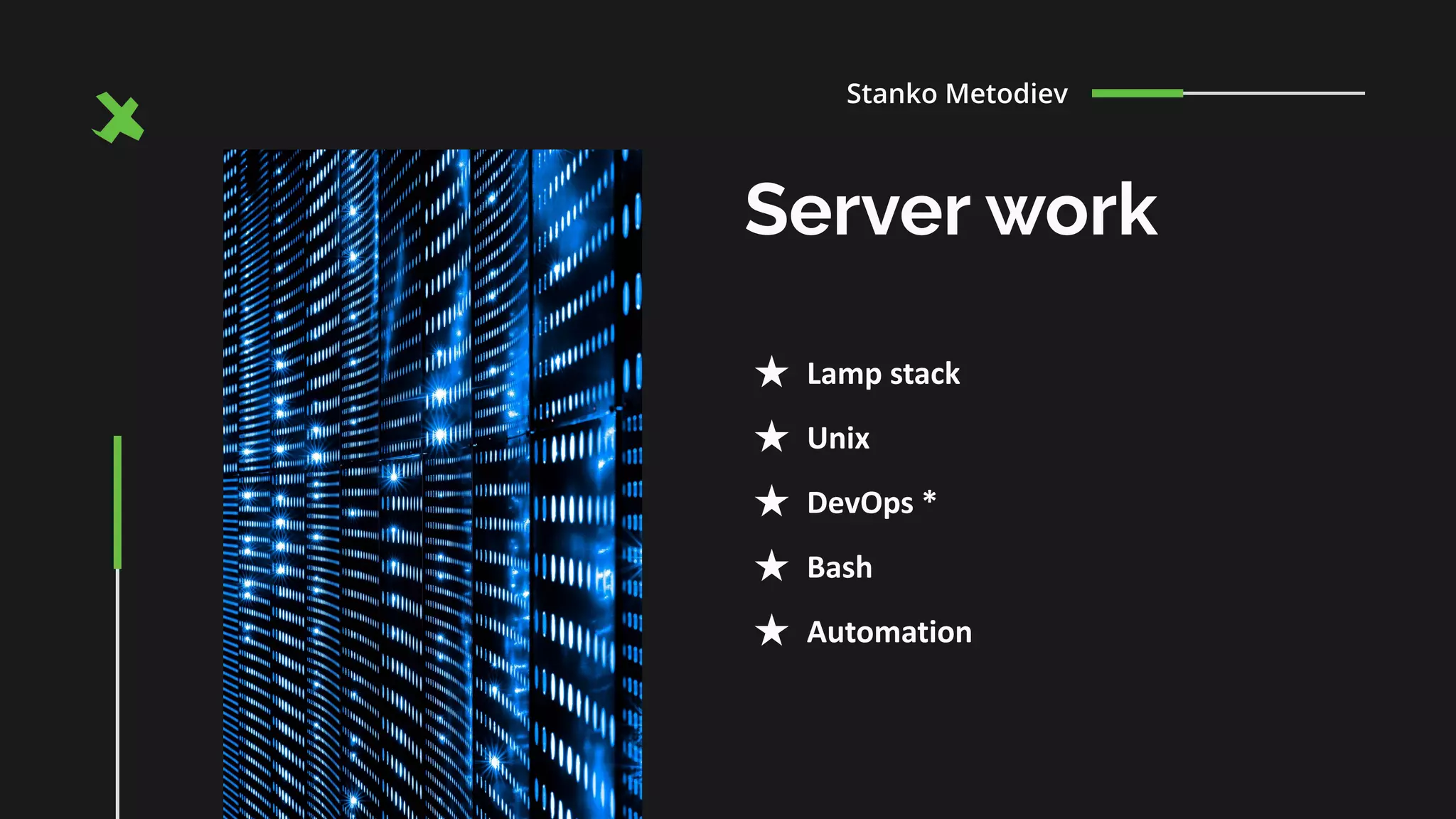
Task: Click the star beside Automation
Action: click(x=771, y=631)
